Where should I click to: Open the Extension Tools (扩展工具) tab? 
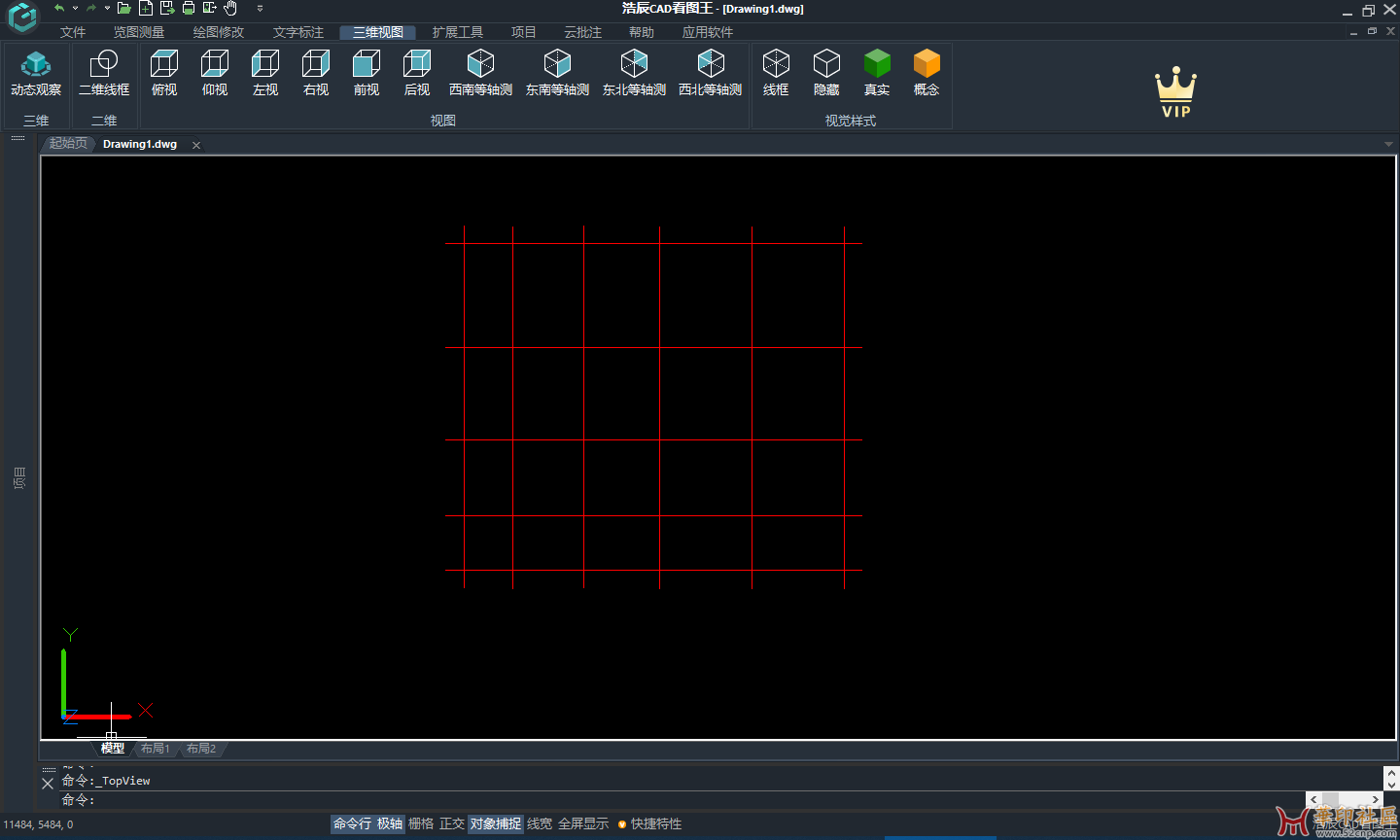(x=458, y=32)
